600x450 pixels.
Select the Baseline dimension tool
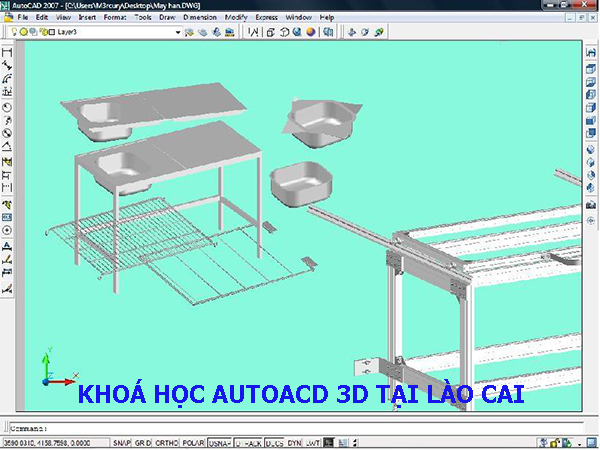[x=7, y=175]
